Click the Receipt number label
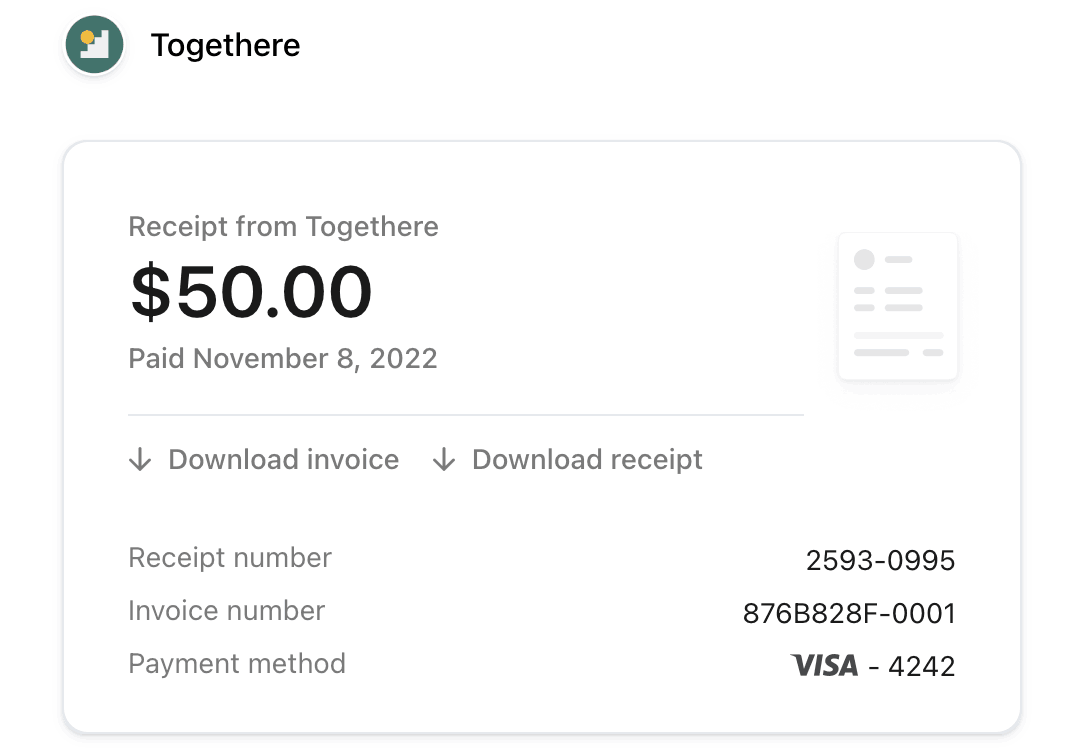Viewport: 1076px width, 750px height. coord(230,558)
